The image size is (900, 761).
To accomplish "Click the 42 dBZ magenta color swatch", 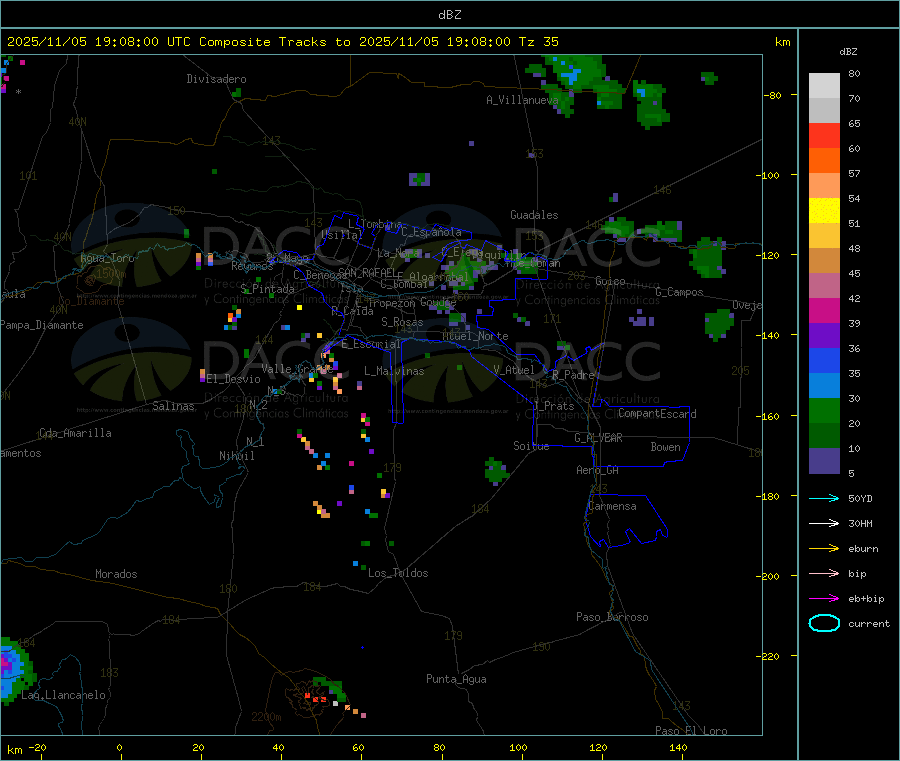I will [824, 310].
